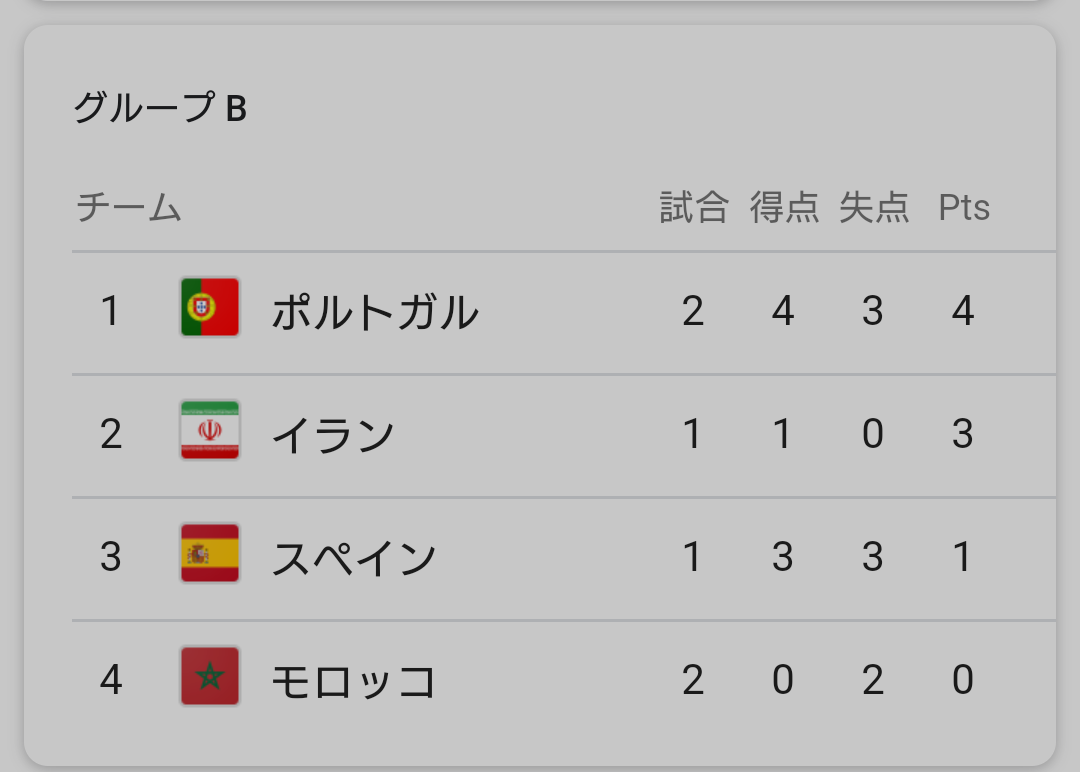This screenshot has height=772, width=1080.
Task: Open the イラン team name
Action: (x=333, y=435)
